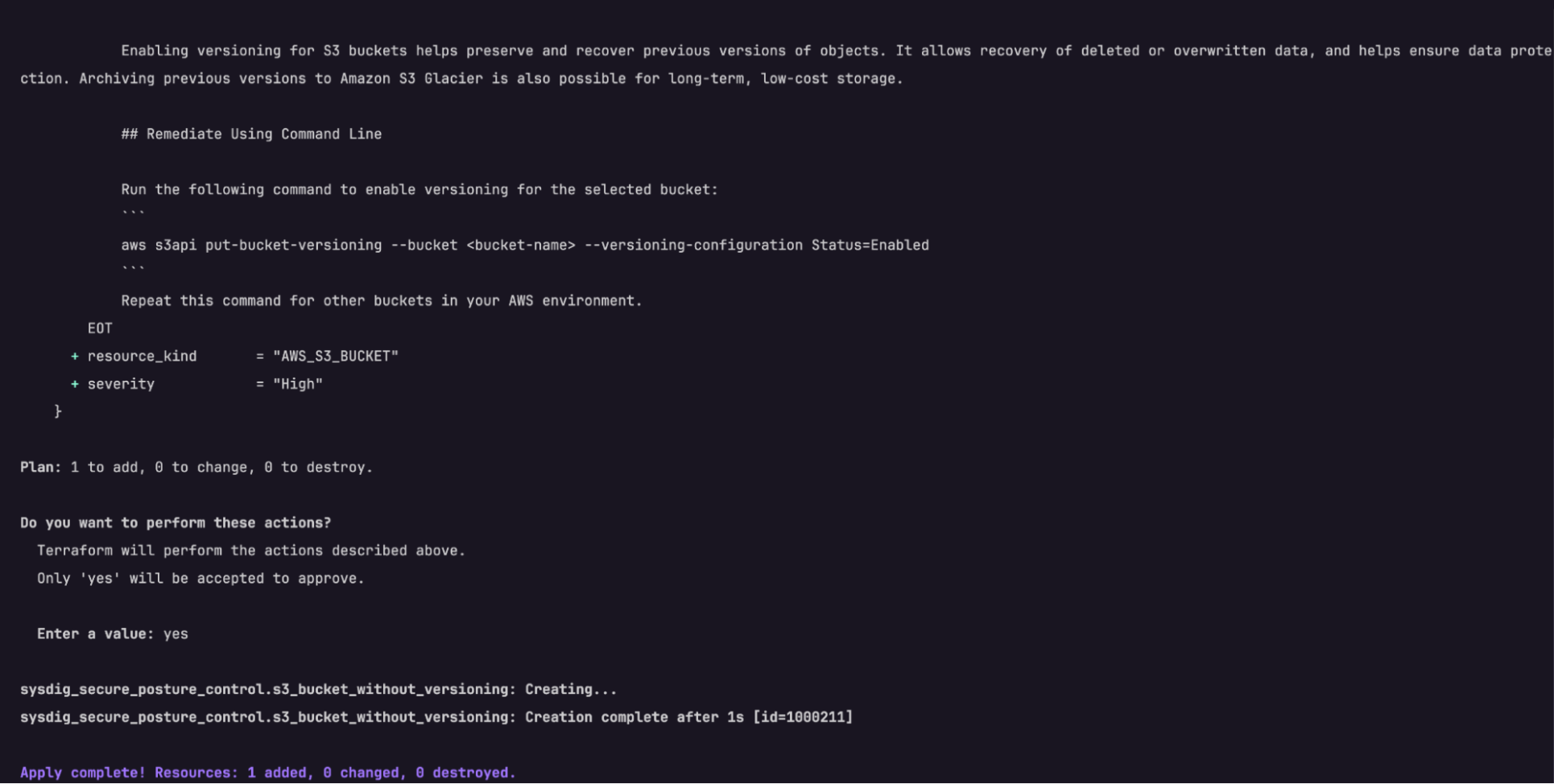Click the EOT heredoc terminator
This screenshot has height=784, width=1554.
[100, 328]
